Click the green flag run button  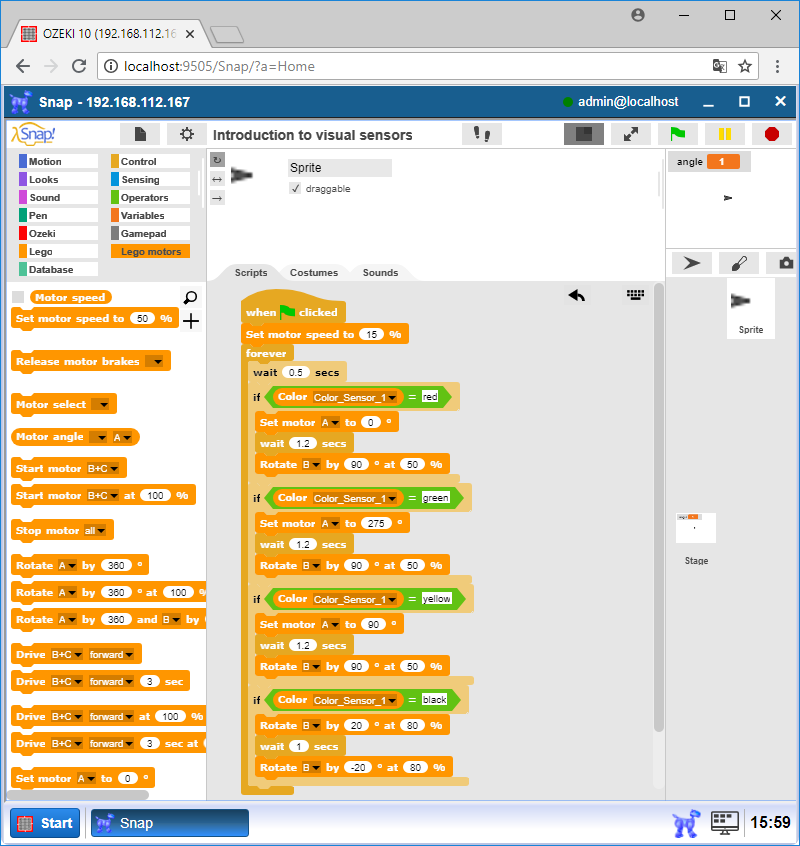678,134
